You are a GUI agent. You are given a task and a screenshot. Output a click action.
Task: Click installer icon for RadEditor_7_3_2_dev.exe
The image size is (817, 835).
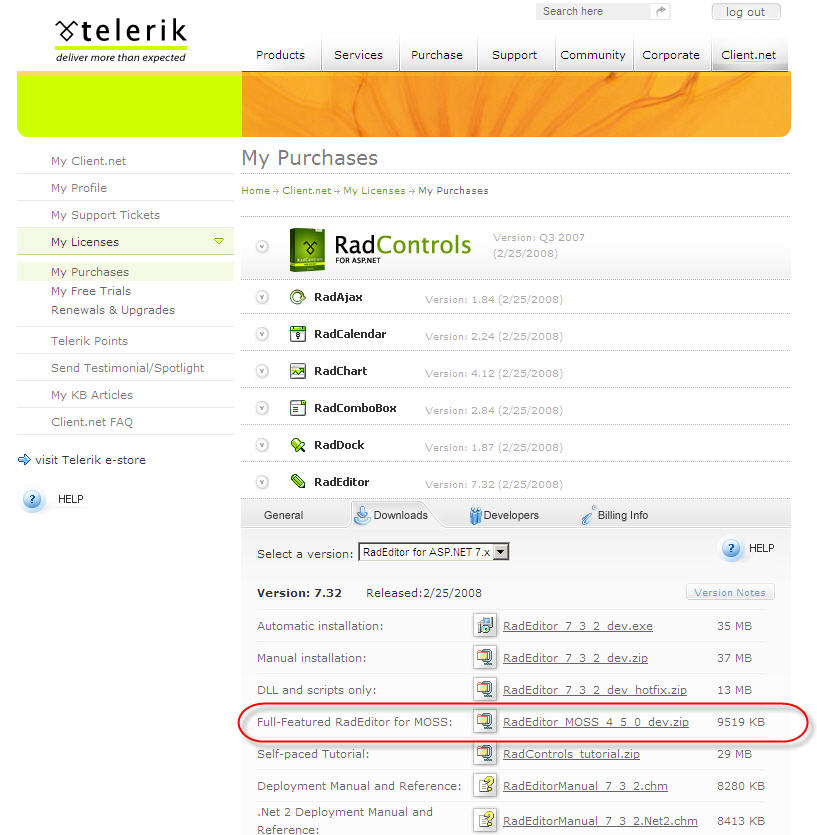click(x=485, y=625)
